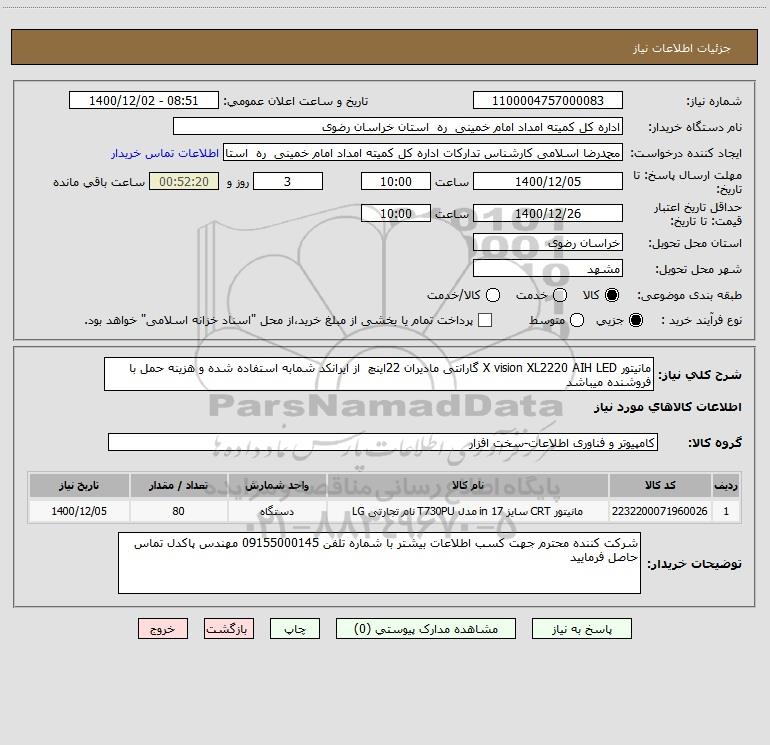Click the LG T730PU monitor name cell
The height and width of the screenshot is (745, 770).
tap(468, 511)
